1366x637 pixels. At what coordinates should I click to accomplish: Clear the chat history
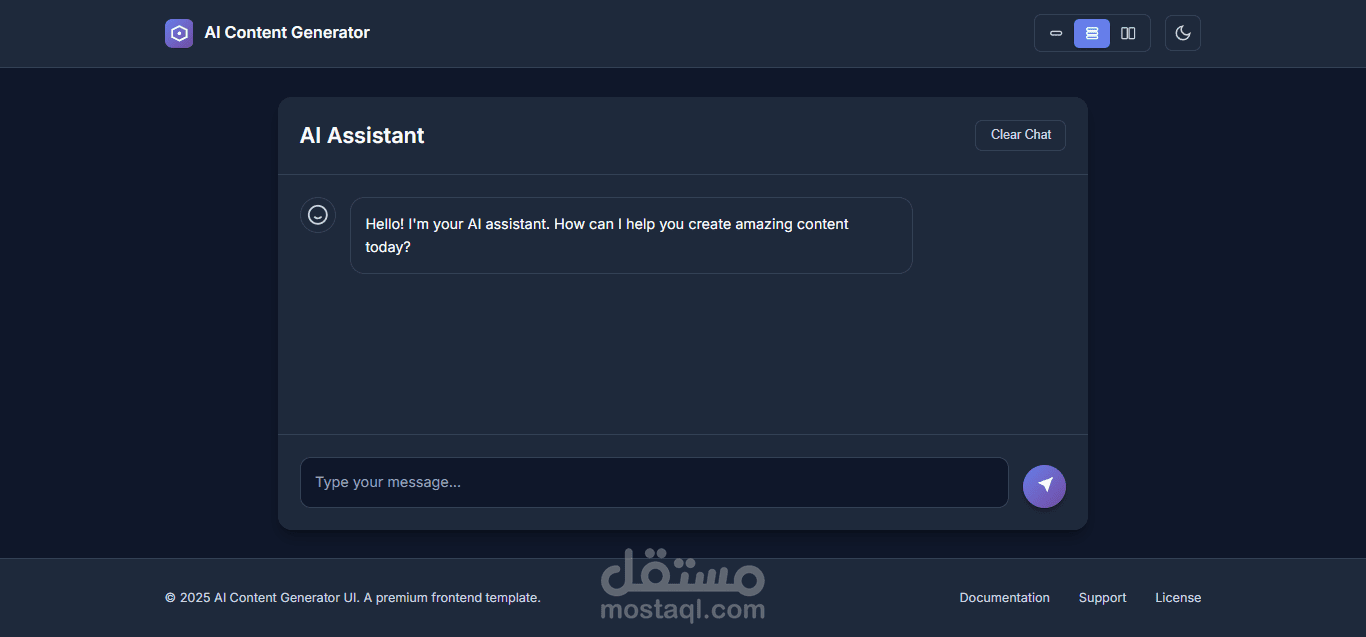pyautogui.click(x=1020, y=135)
